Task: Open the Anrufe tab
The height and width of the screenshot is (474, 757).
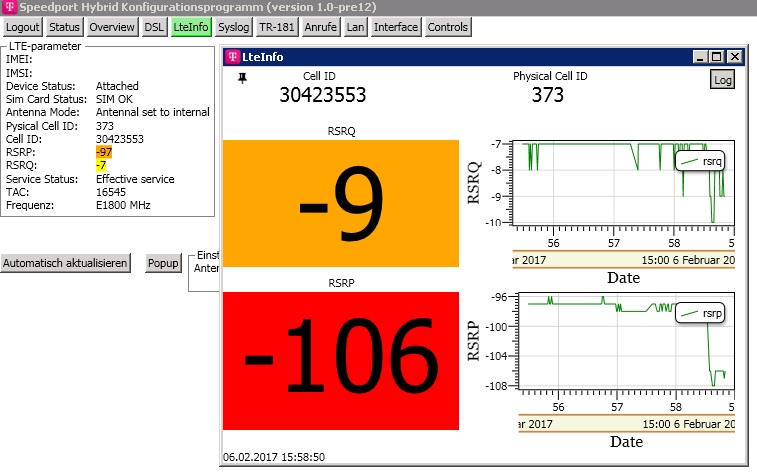Action: [x=321, y=27]
